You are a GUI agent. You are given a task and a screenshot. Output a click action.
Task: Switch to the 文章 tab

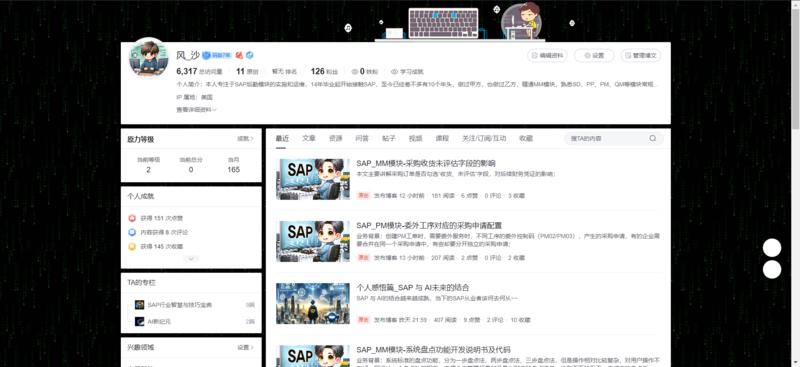309,138
